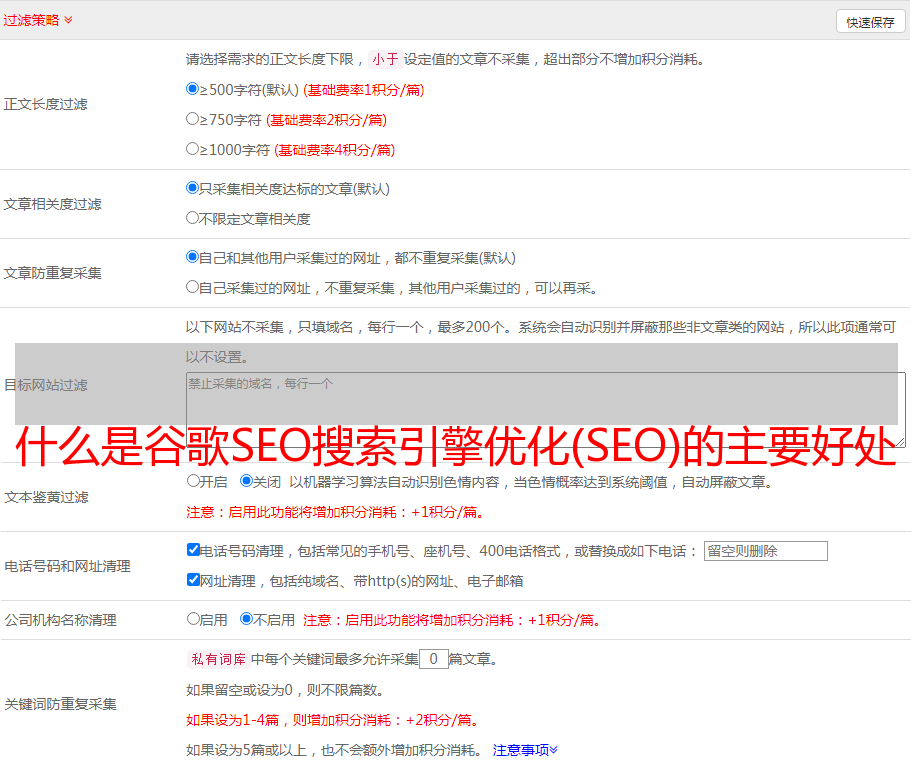Collapse the 过滤策略 section header
Viewport: 912px width, 768px height.
coord(38,20)
